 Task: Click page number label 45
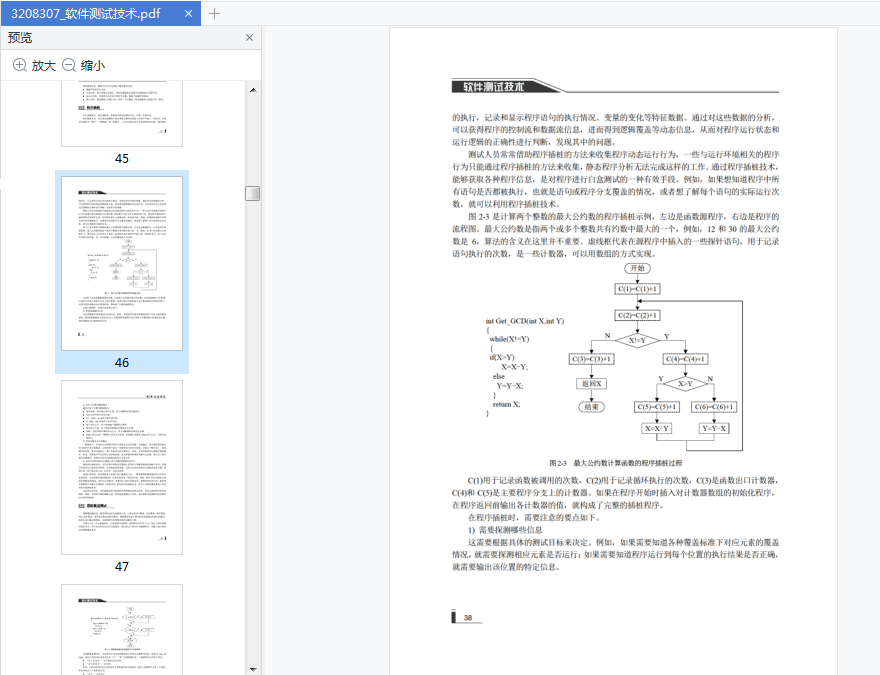(x=122, y=159)
